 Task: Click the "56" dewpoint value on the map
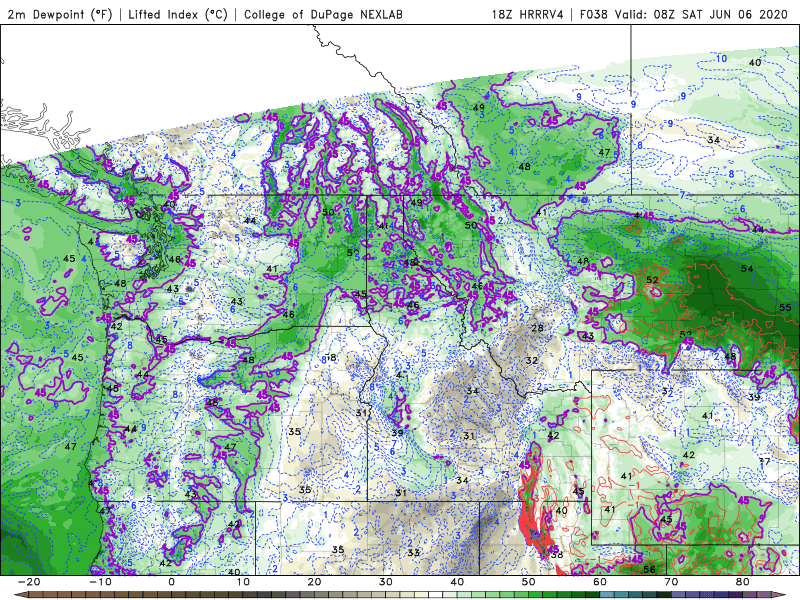649,569
